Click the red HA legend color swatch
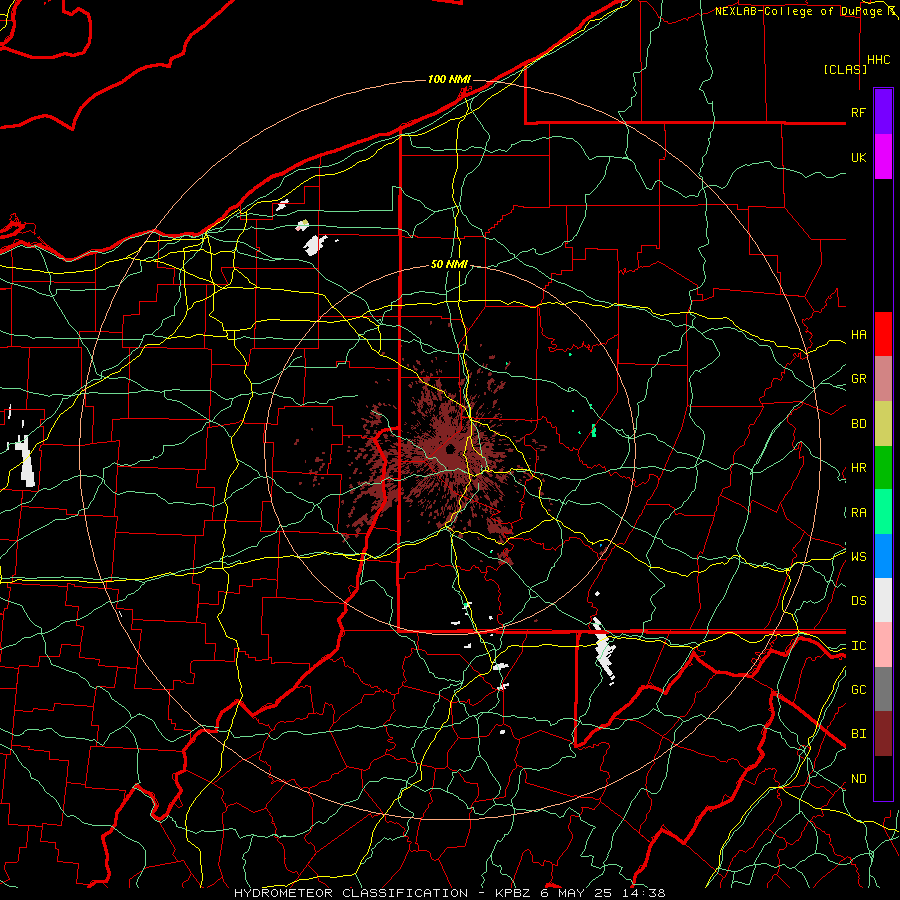This screenshot has width=900, height=900. click(x=883, y=334)
